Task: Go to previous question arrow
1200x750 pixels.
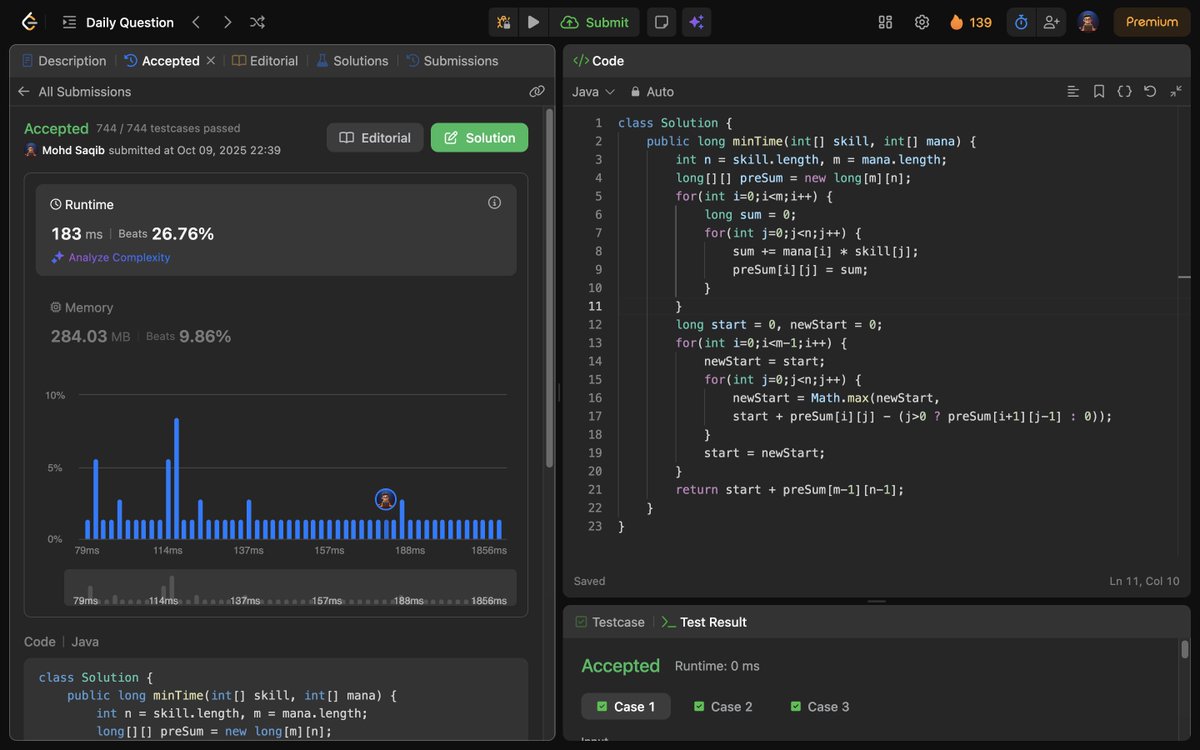Action: pos(196,22)
